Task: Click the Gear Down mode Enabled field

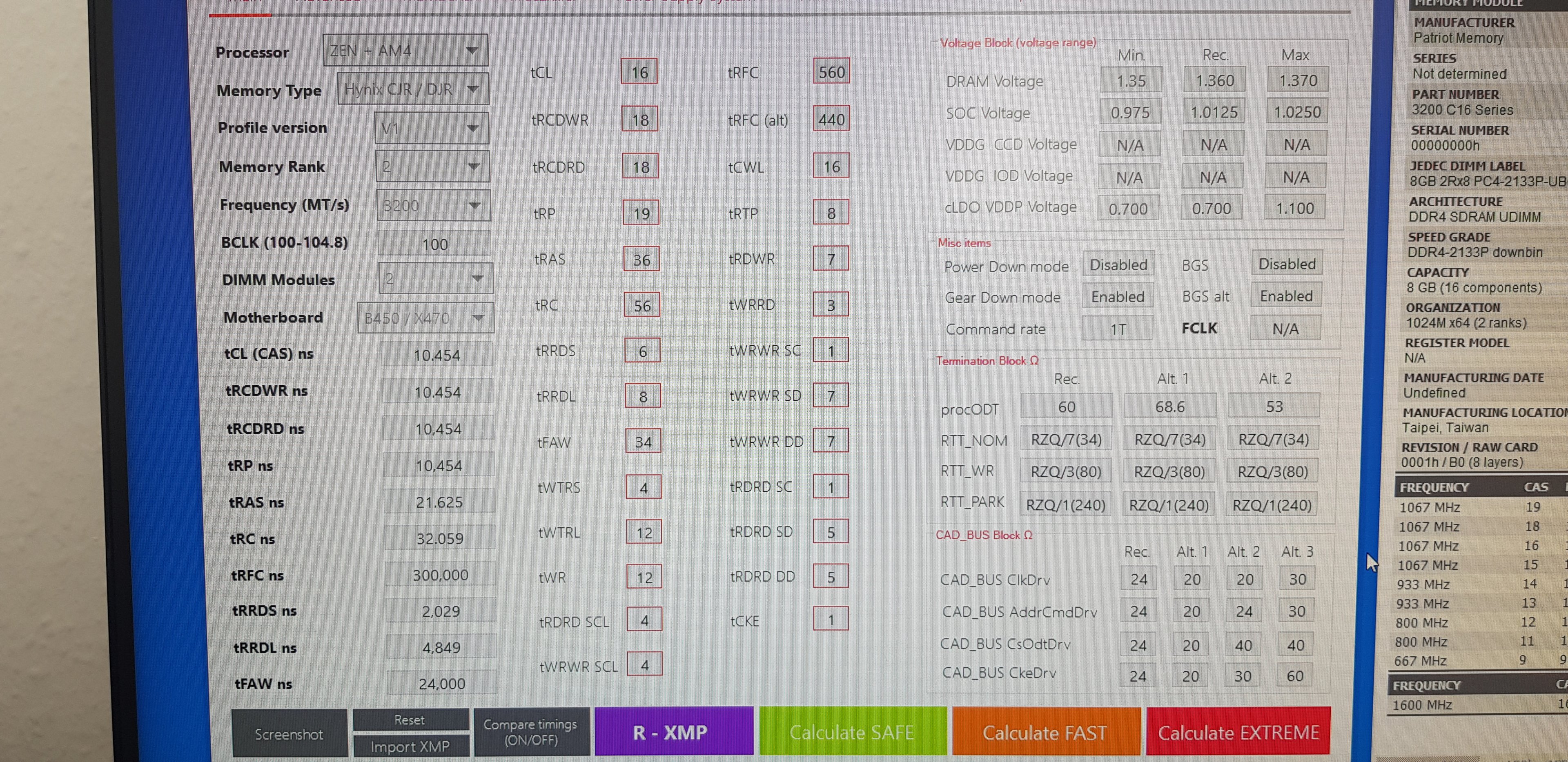Action: 1118,296
